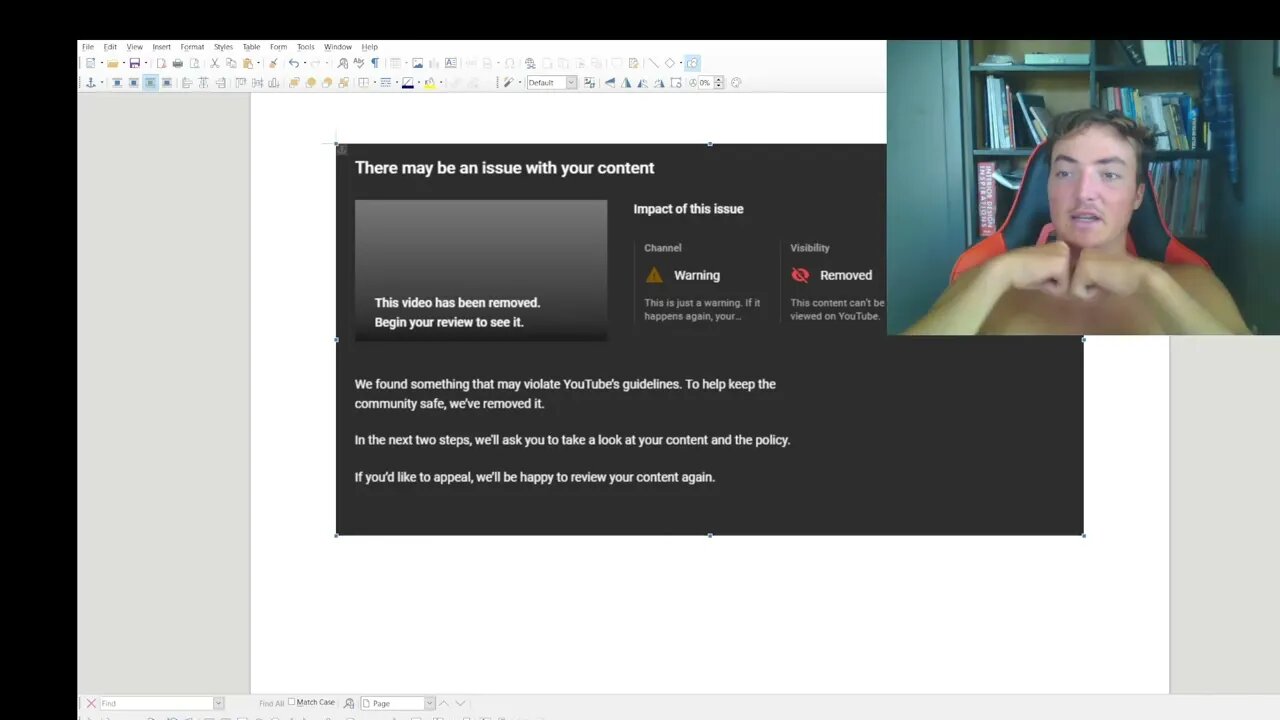
Task: Jump to the next page element
Action: 461,703
